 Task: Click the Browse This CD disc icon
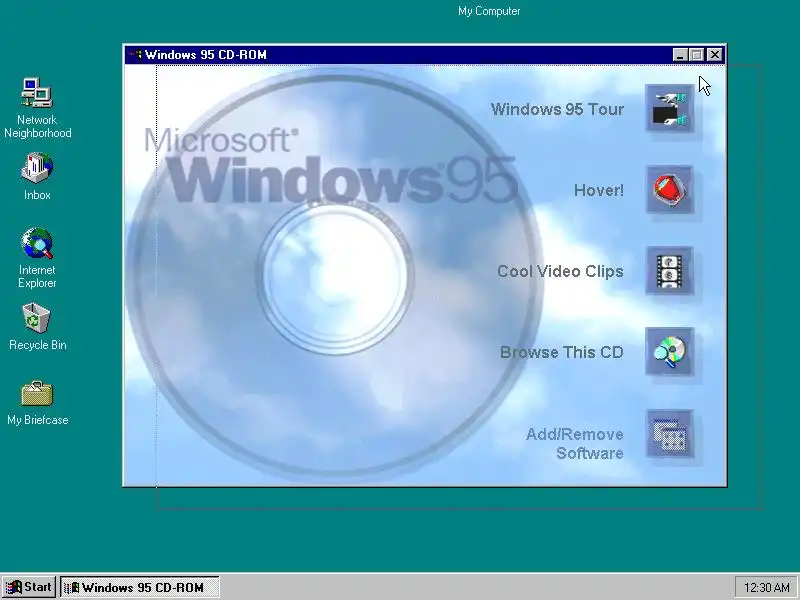[x=669, y=352]
